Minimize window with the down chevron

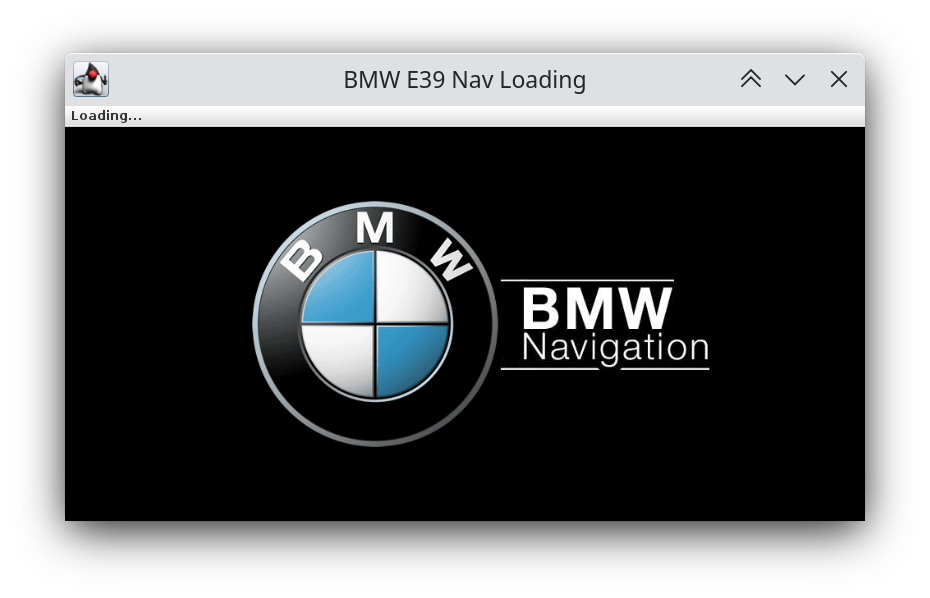(795, 79)
